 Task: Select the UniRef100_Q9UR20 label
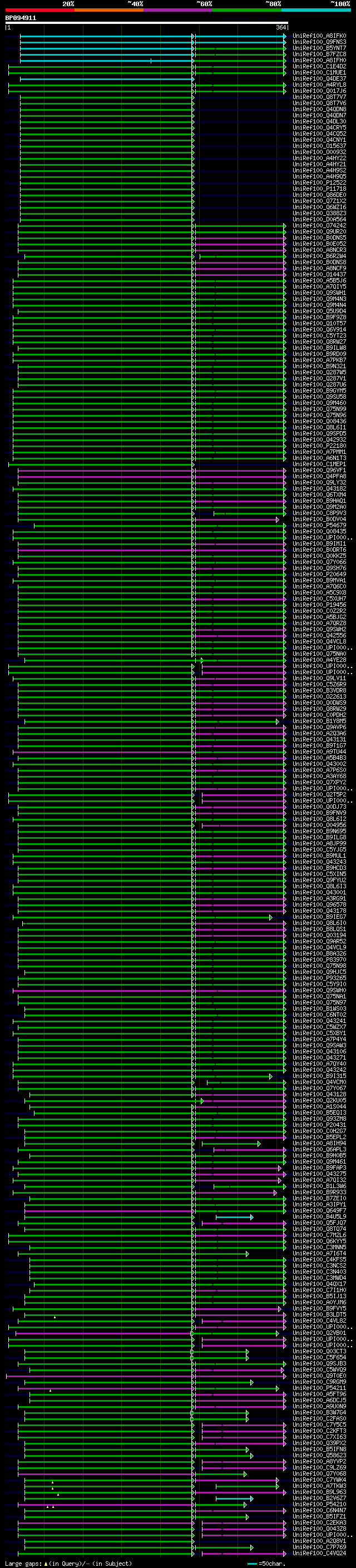319,231
